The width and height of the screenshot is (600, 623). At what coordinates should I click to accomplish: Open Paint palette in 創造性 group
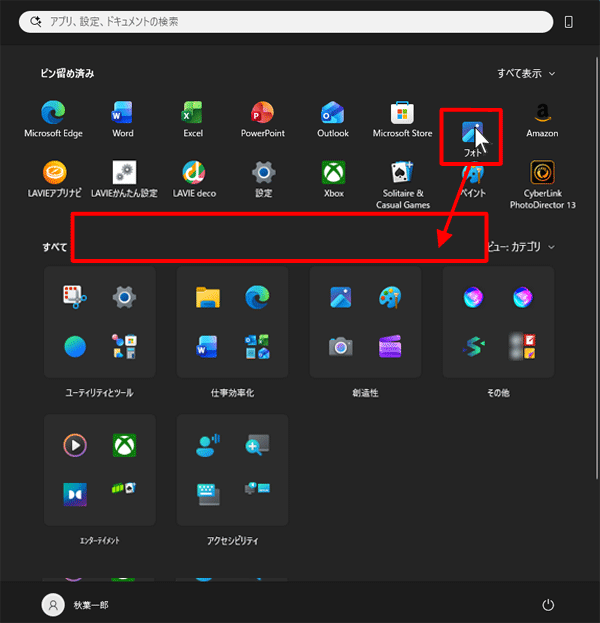point(390,297)
